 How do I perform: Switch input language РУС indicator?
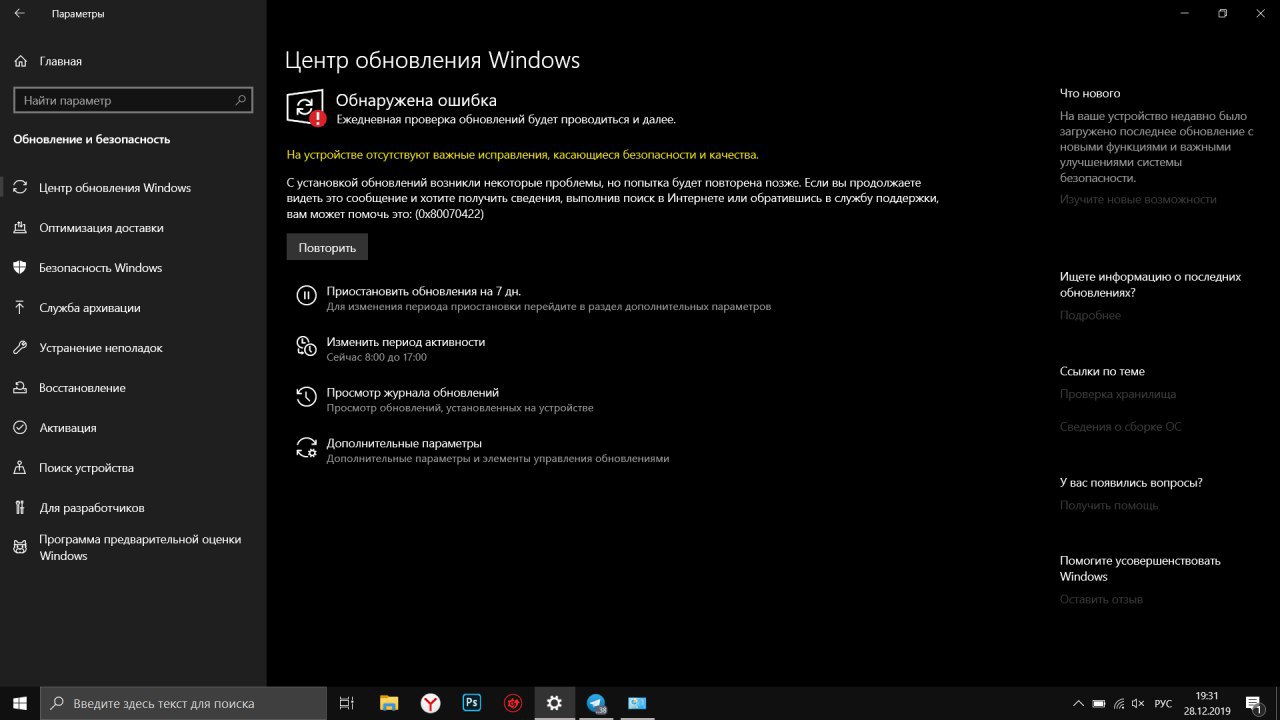coord(1163,704)
